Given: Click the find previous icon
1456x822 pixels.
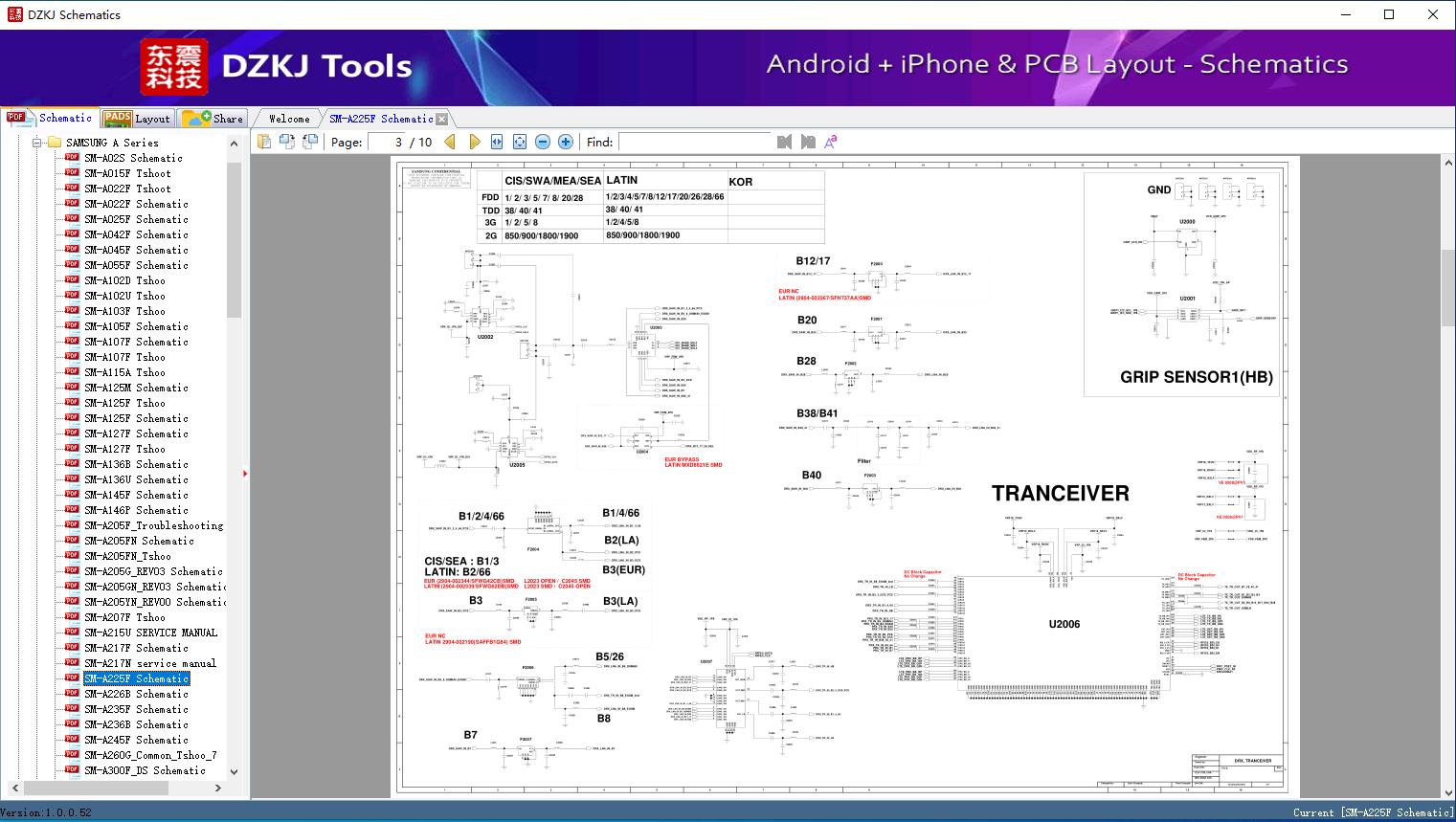Looking at the screenshot, I should click(x=785, y=142).
